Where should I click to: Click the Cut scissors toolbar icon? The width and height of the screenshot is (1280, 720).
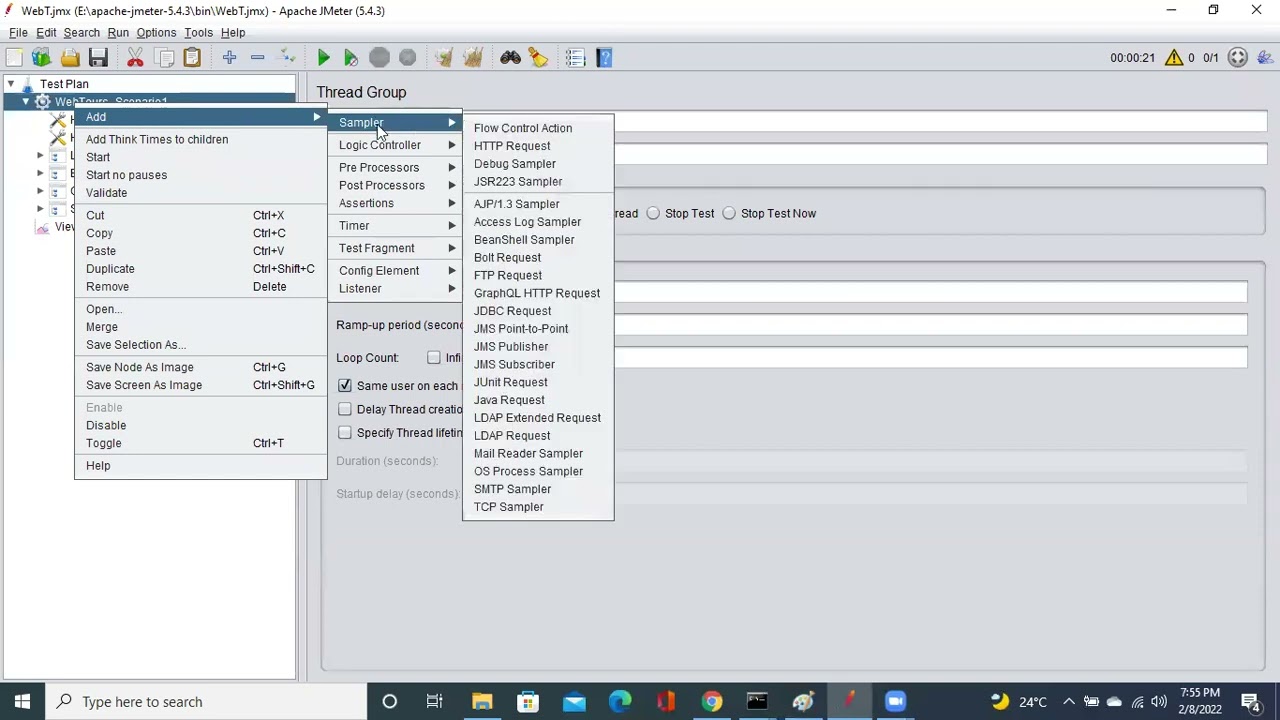coord(135,58)
